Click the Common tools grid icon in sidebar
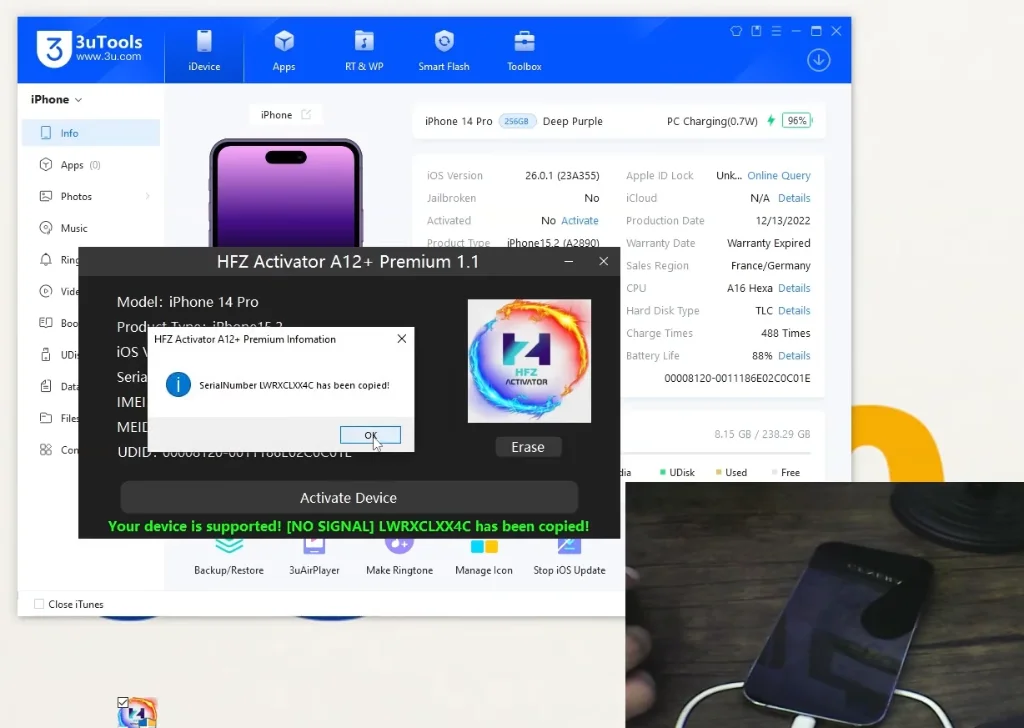This screenshot has height=728, width=1024. point(46,449)
